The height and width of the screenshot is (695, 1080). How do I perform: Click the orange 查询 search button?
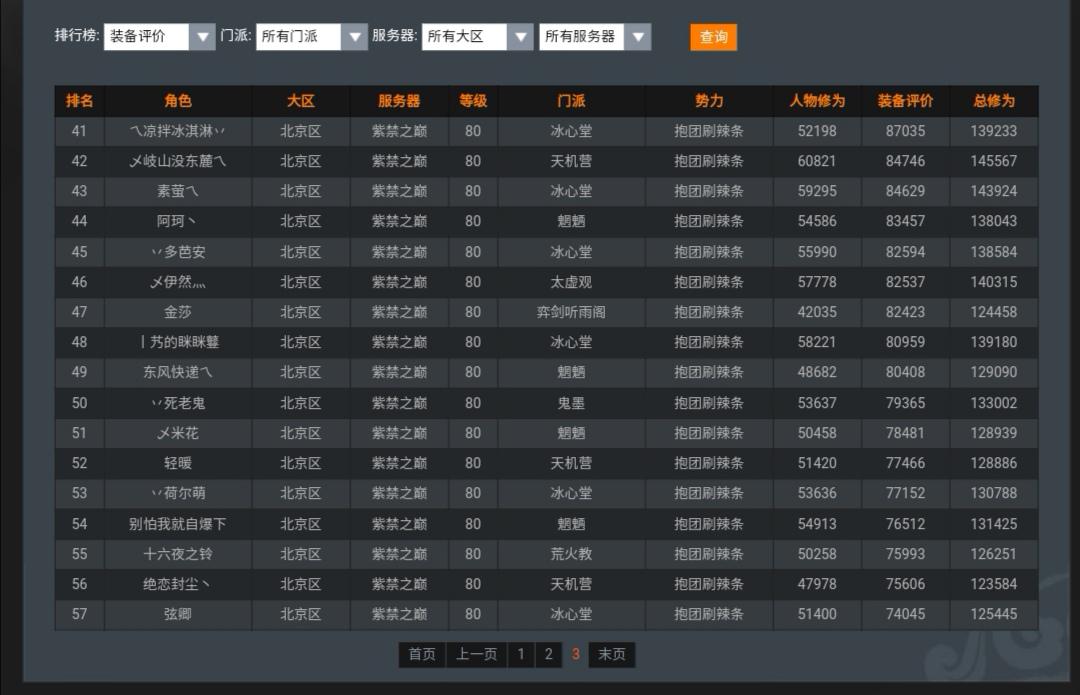tap(713, 37)
